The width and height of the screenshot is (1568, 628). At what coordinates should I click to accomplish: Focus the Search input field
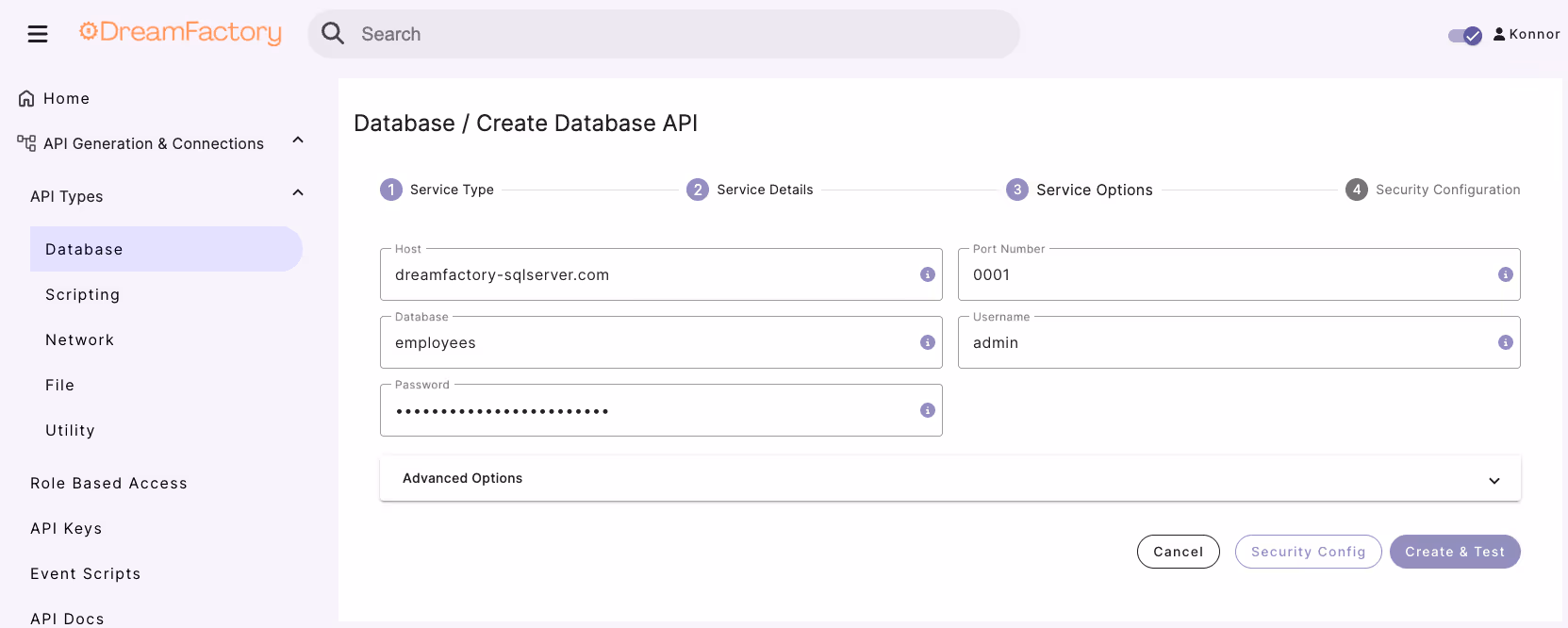(x=664, y=34)
